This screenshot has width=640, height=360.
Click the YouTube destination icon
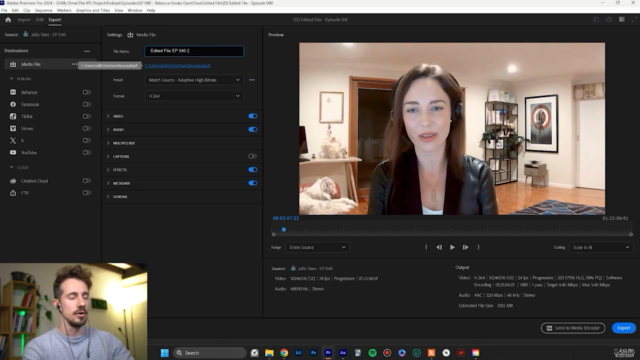click(13, 152)
